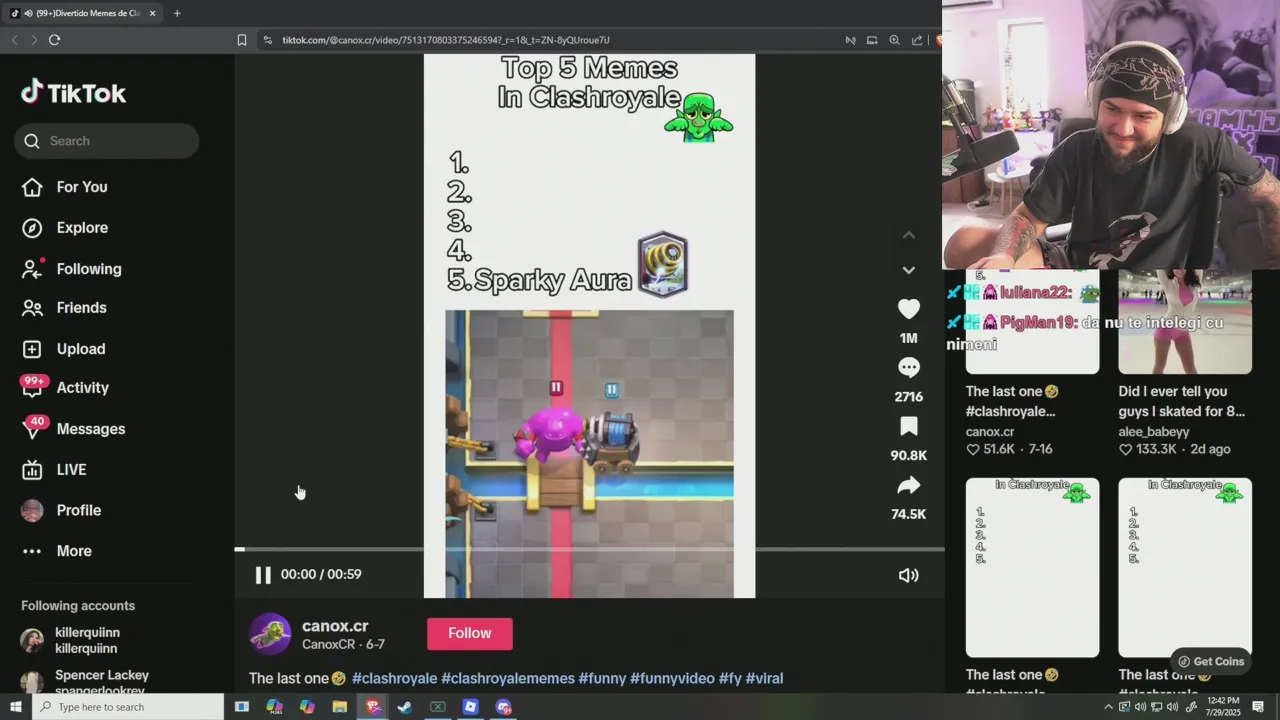Open the TikTok home logo

click(x=73, y=93)
